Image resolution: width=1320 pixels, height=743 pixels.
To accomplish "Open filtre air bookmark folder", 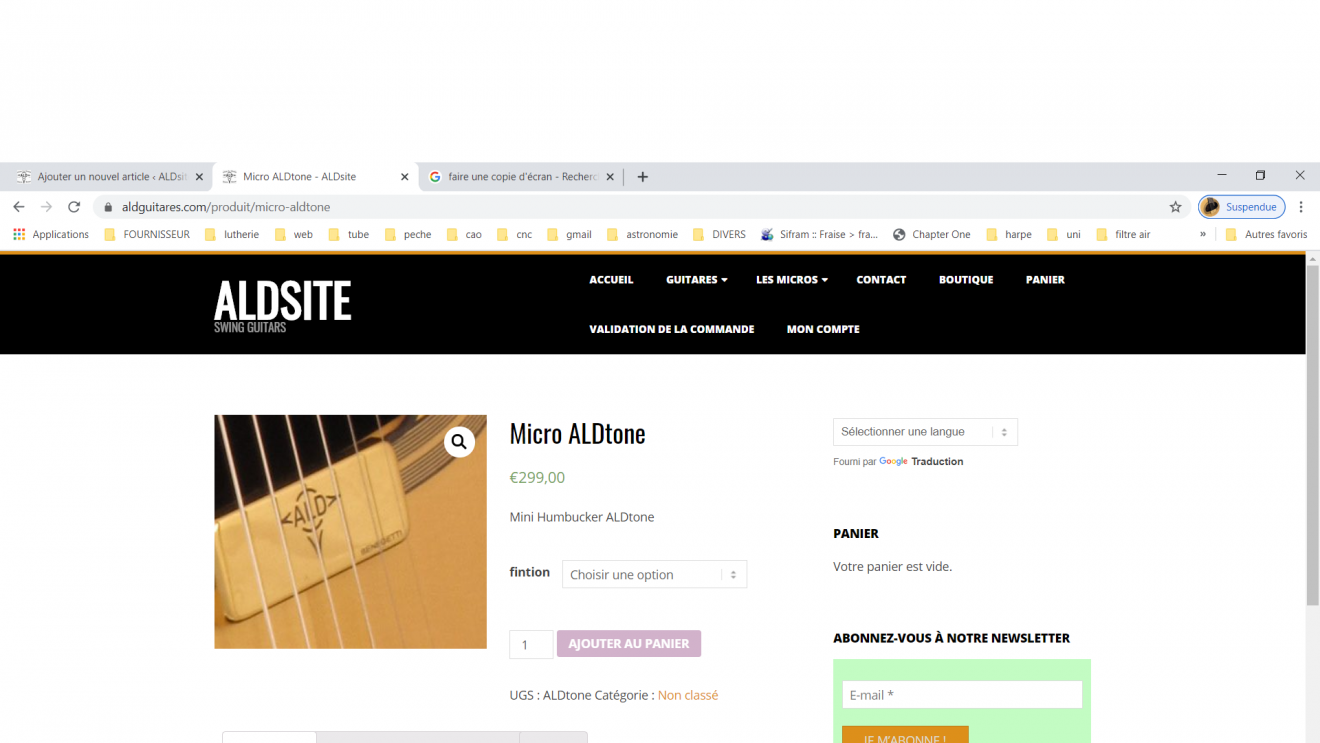I will [x=1123, y=234].
